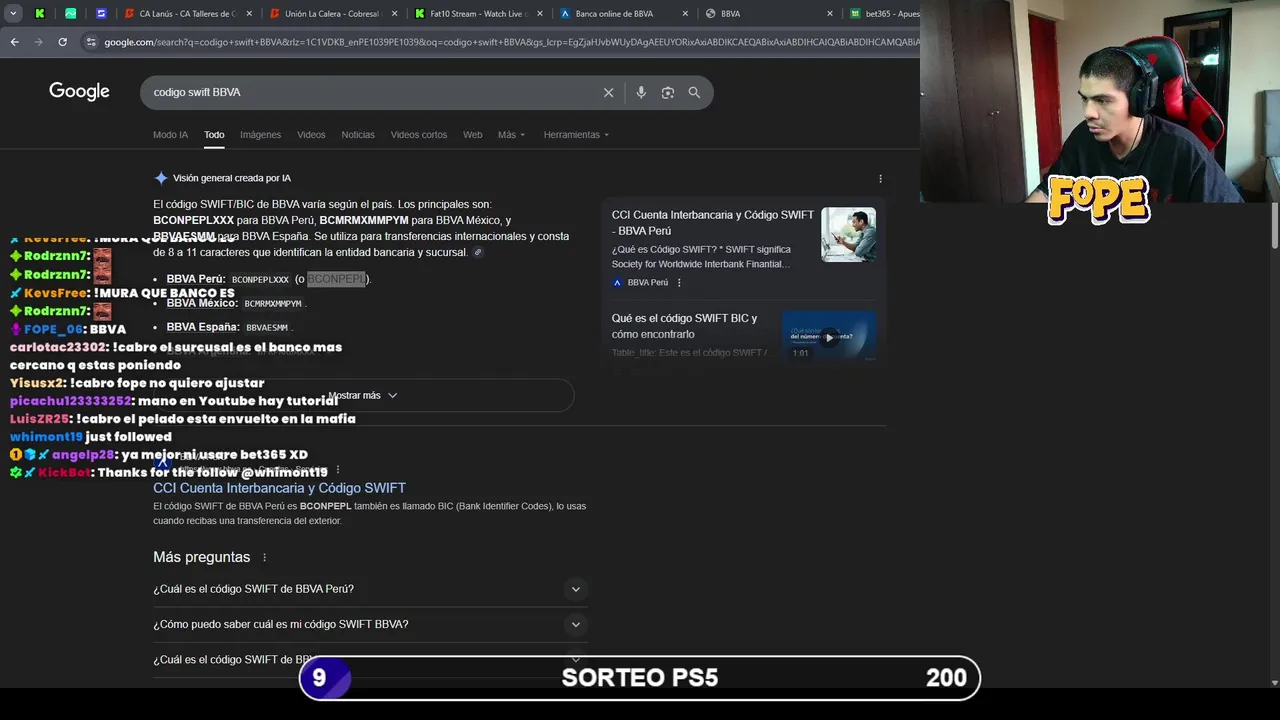This screenshot has height=720, width=1280.
Task: Click the BCMRMXMMPYM code for BBVA México
Action: [273, 304]
